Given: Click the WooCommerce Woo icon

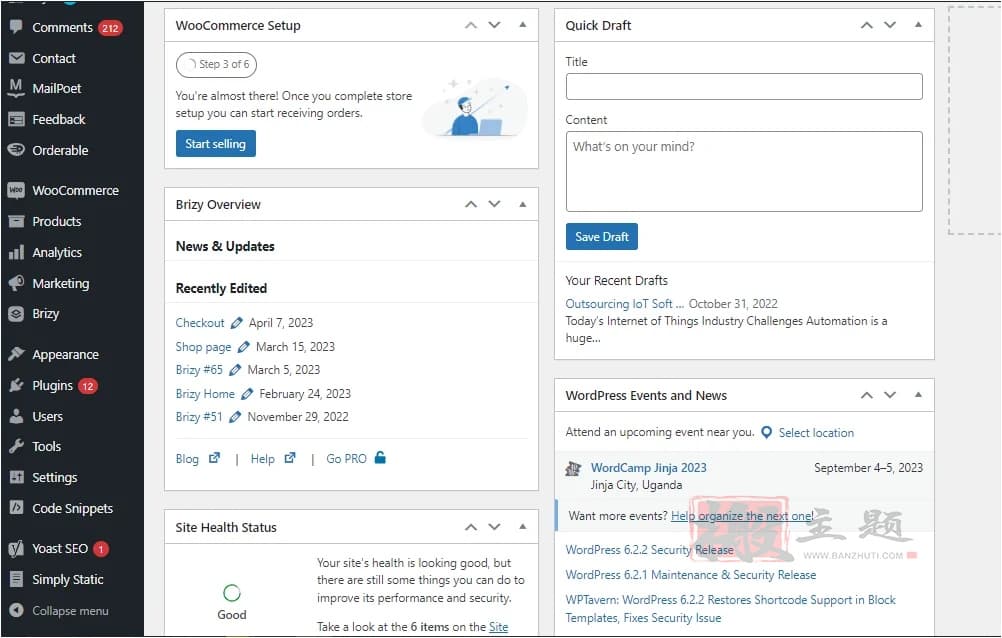Looking at the screenshot, I should (x=16, y=191).
